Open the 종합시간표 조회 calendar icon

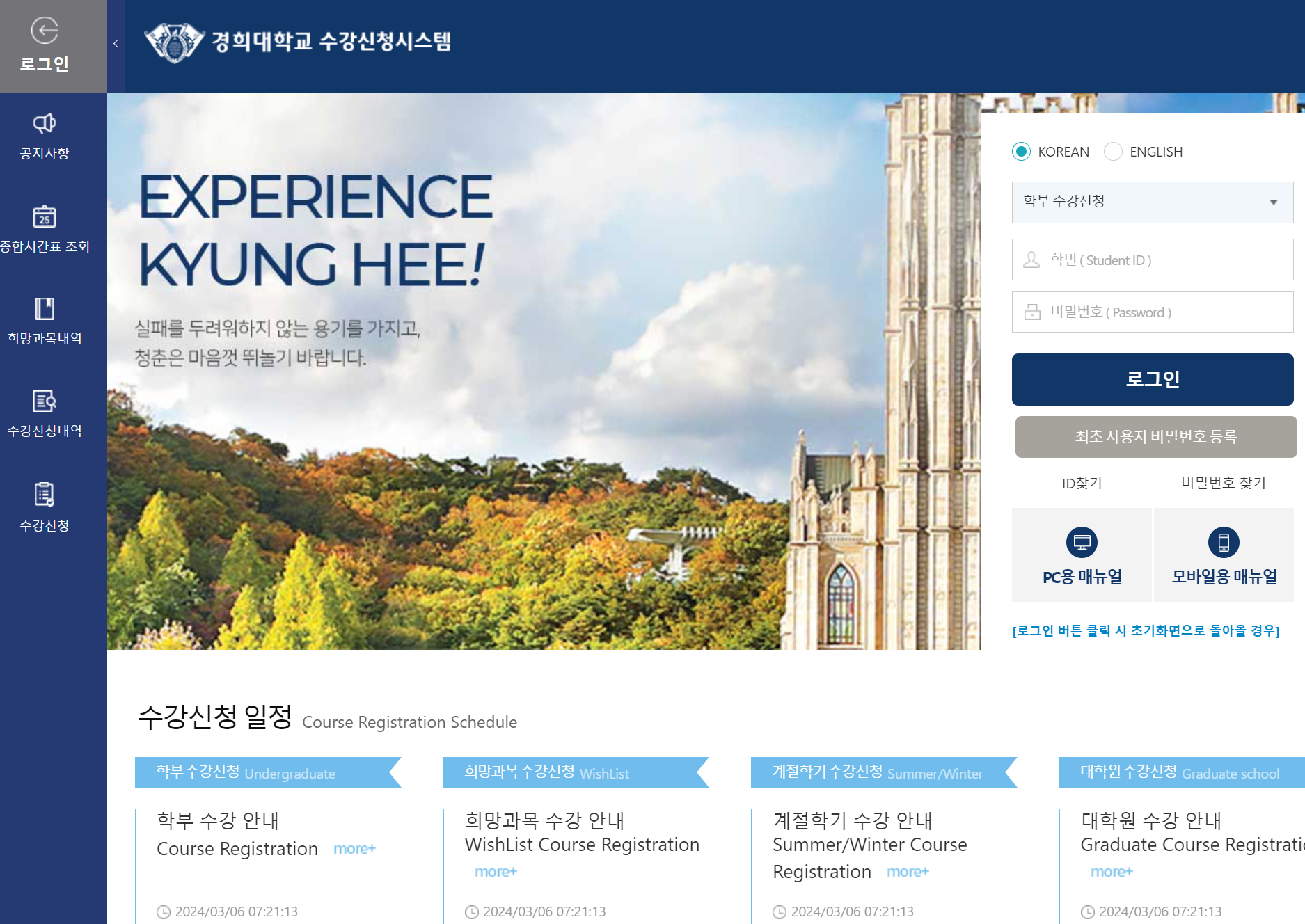[x=45, y=216]
